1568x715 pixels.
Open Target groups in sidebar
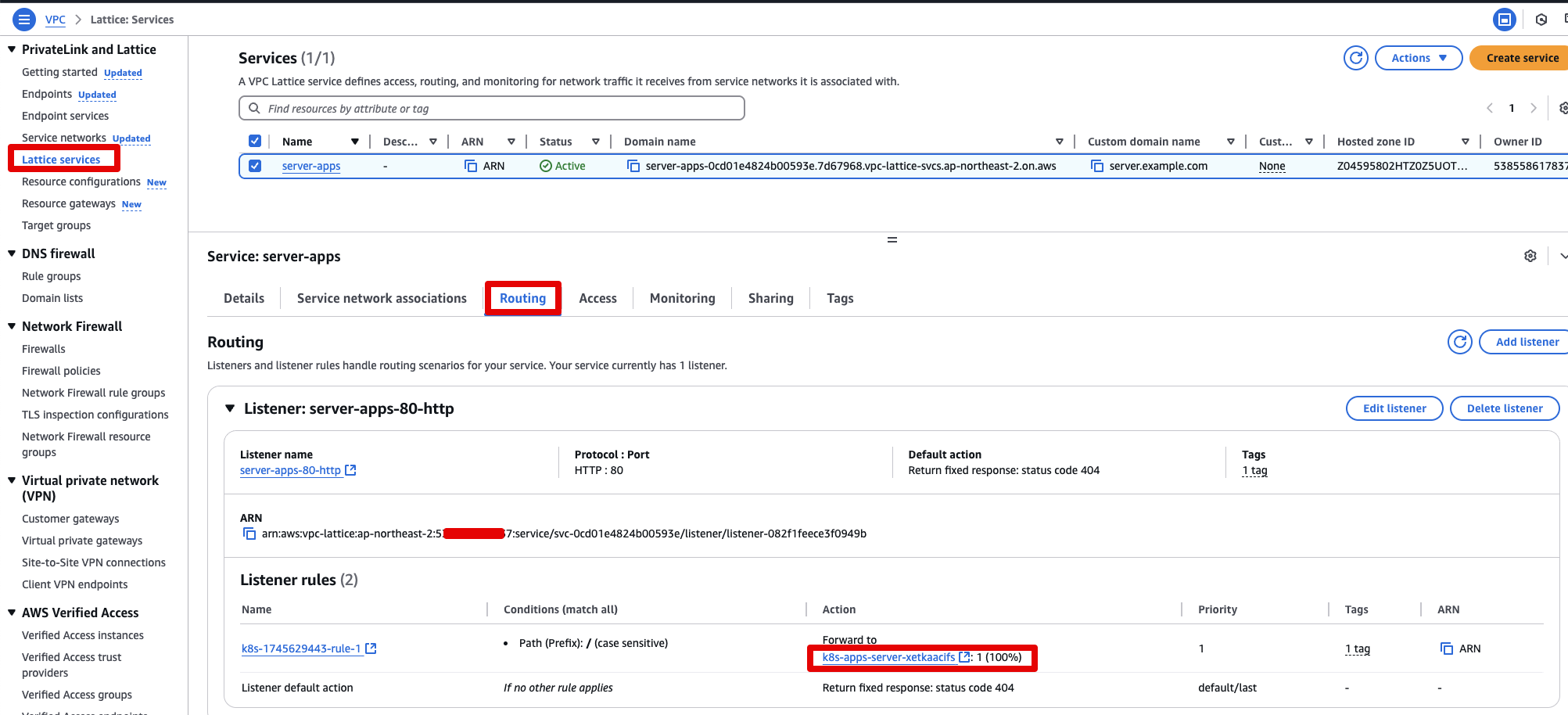coord(56,225)
